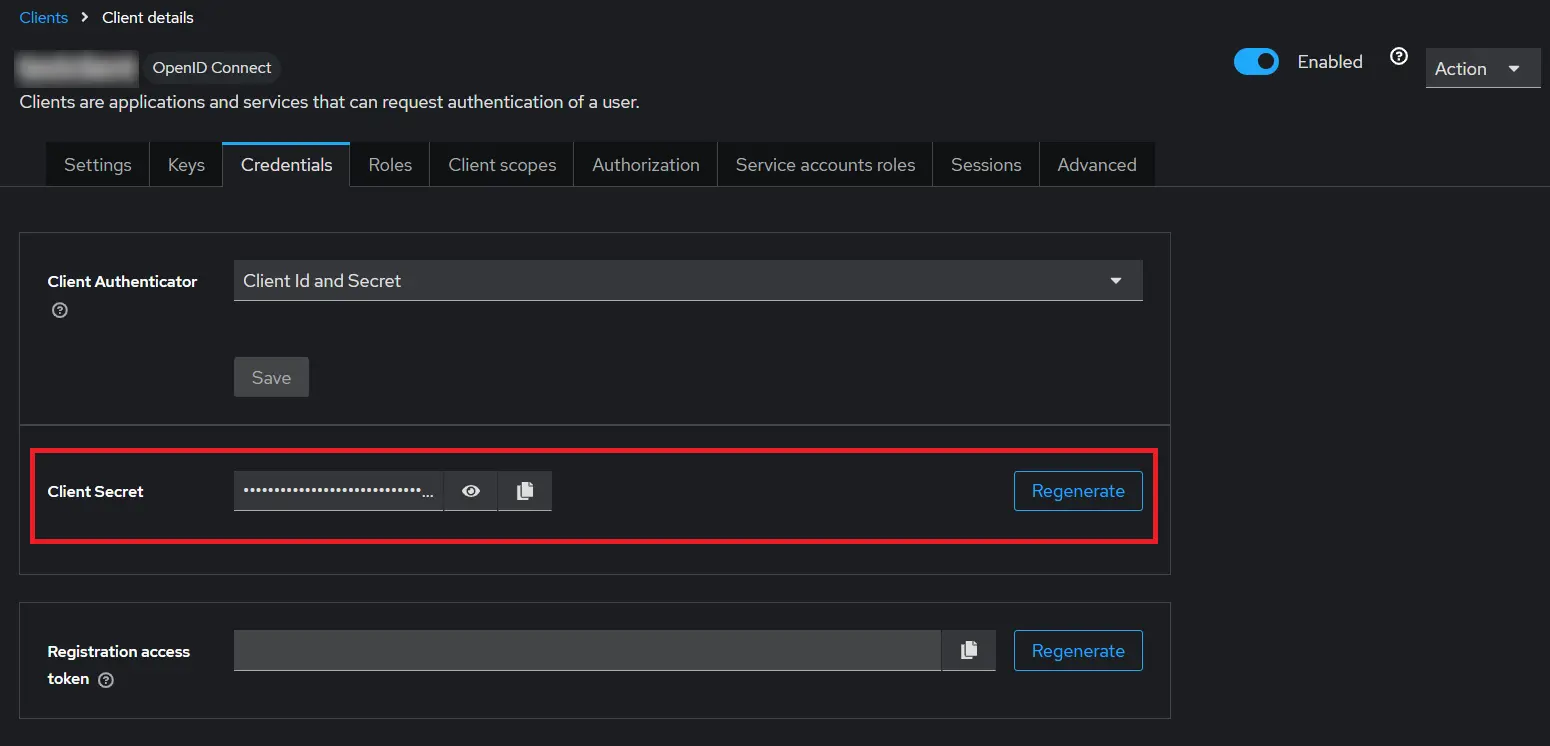1550x746 pixels.
Task: Regenerate the registration access token
Action: 1078,651
